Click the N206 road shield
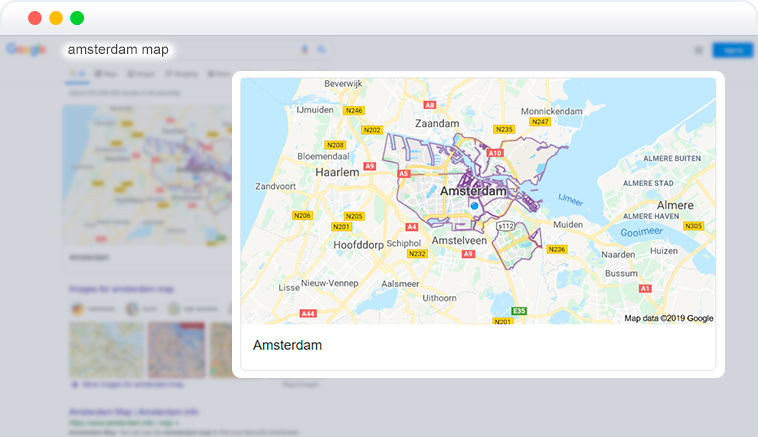This screenshot has height=437, width=758. point(303,215)
